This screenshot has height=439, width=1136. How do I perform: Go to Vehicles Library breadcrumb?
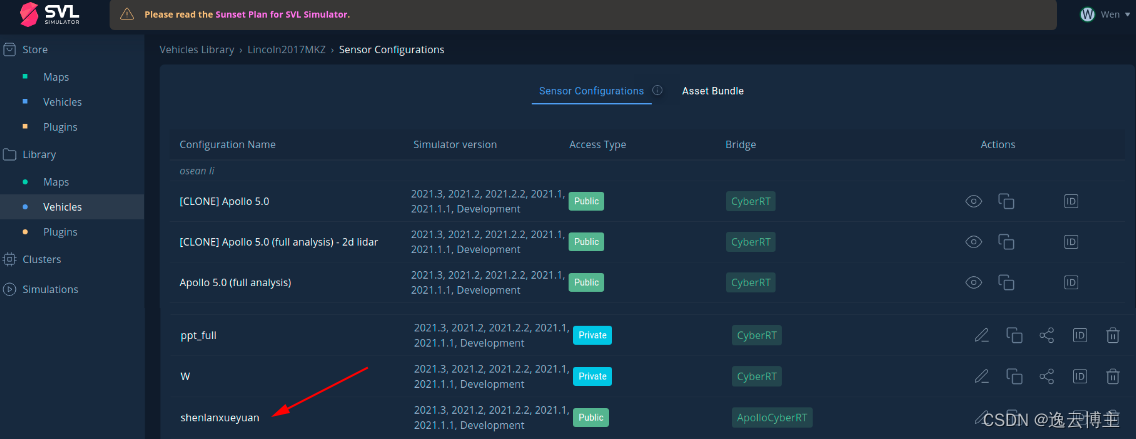pos(196,50)
